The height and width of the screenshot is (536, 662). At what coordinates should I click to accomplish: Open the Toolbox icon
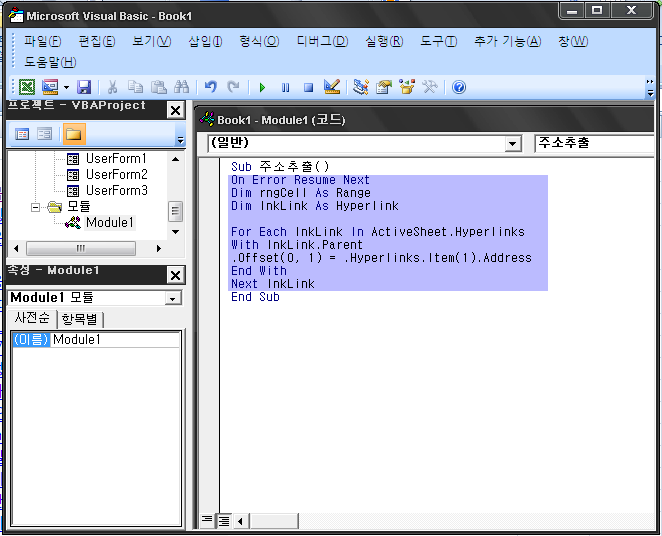pos(430,87)
